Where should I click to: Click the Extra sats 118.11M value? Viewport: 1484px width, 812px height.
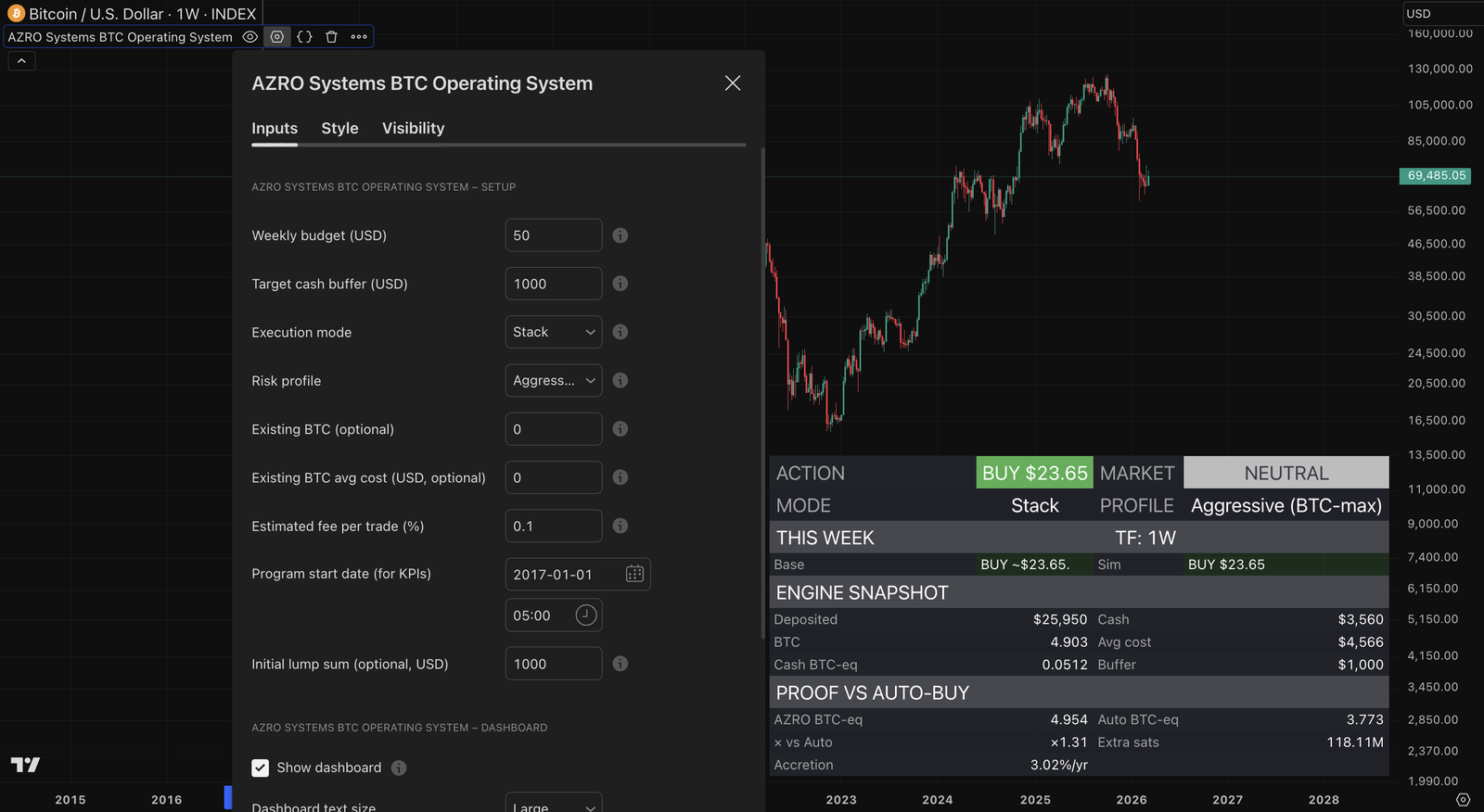(x=1355, y=742)
